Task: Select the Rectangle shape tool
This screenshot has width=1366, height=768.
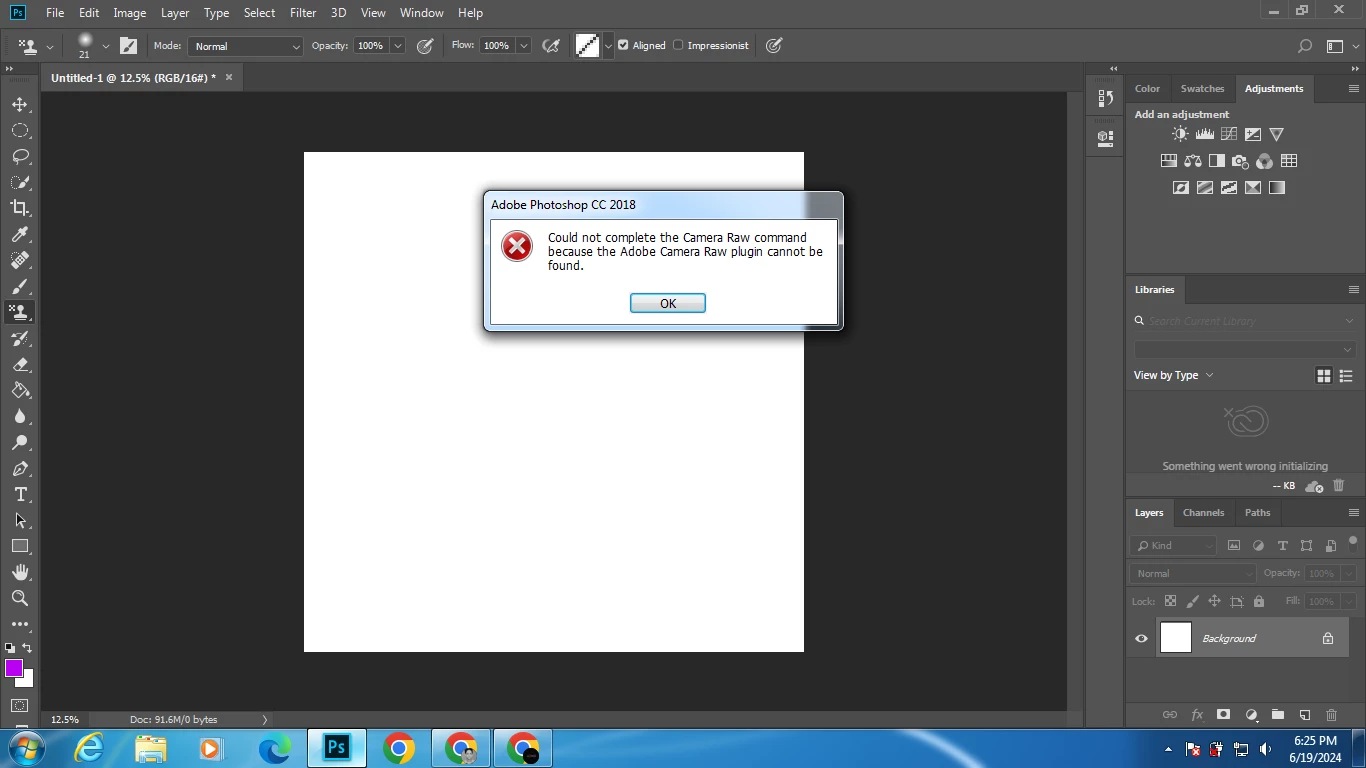Action: tap(20, 547)
